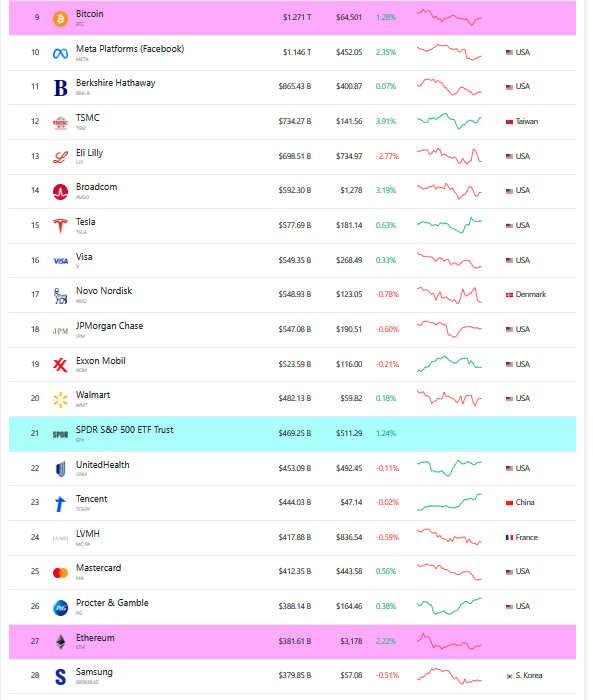Click the Tencent logo icon
This screenshot has height=700, width=593.
60,504
